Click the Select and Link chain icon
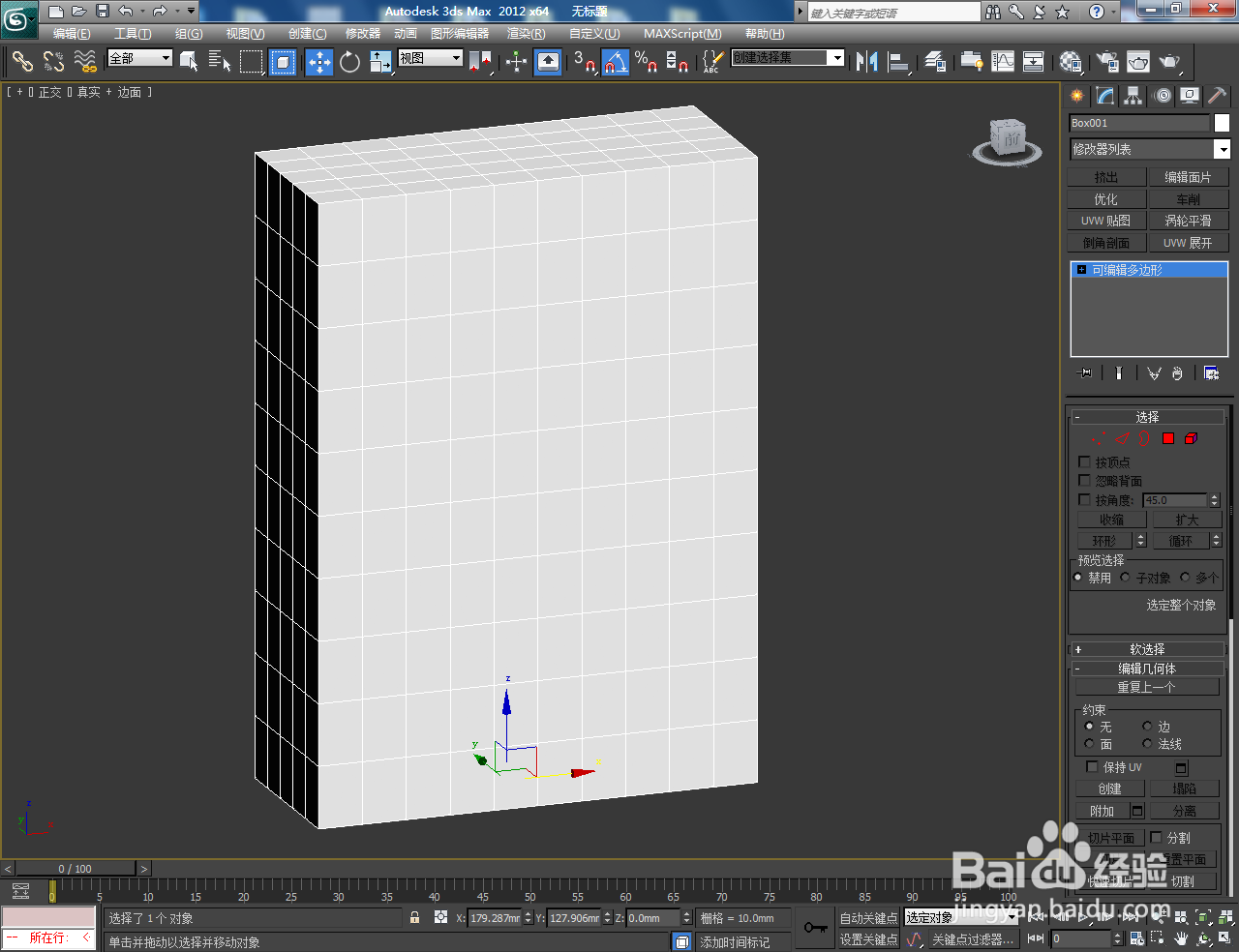Image resolution: width=1239 pixels, height=952 pixels. click(x=22, y=62)
